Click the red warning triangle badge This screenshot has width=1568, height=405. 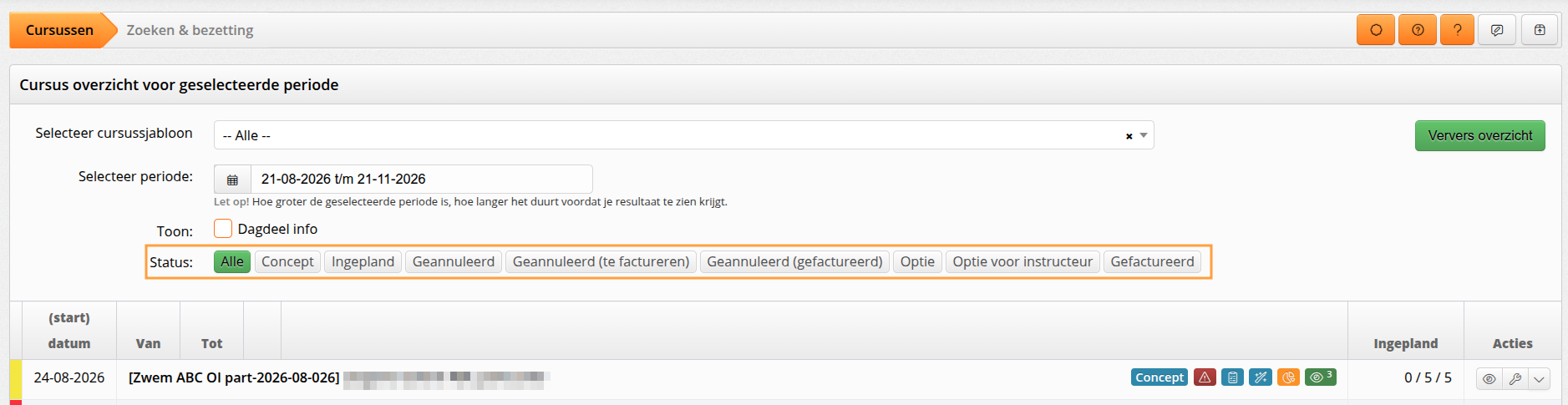coord(1205,377)
